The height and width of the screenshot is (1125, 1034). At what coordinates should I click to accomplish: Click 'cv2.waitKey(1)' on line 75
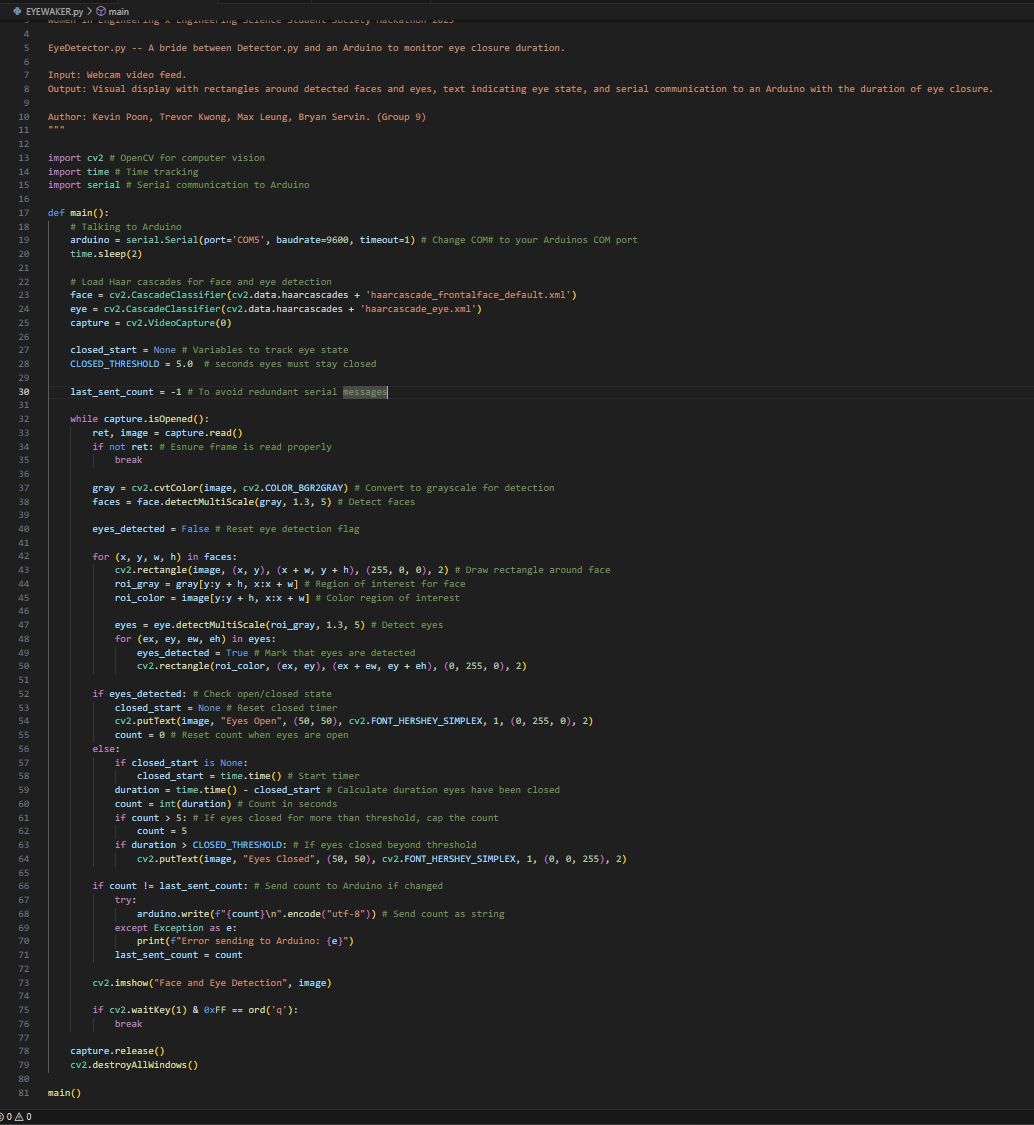click(148, 1010)
